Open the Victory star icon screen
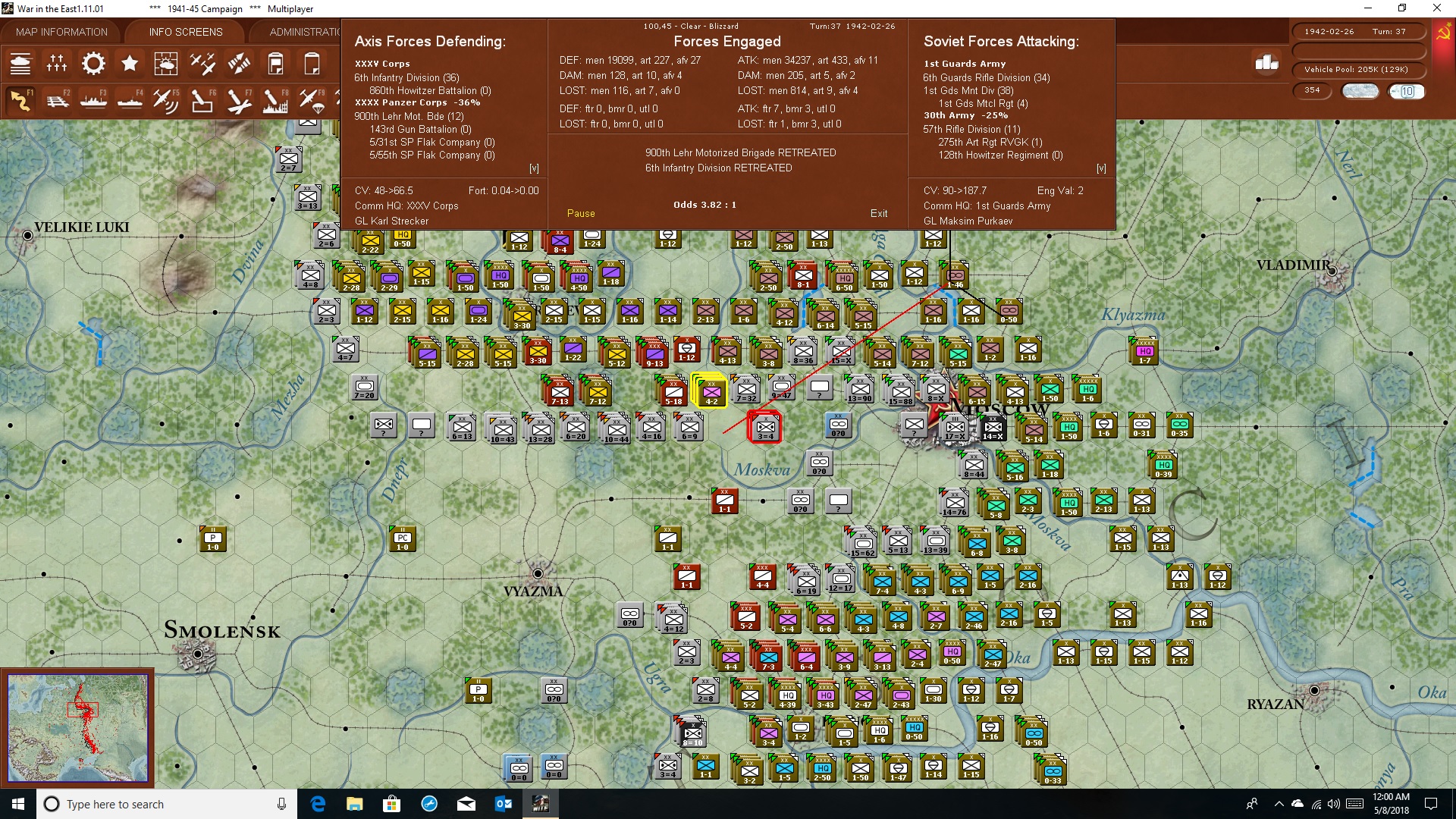 (x=130, y=64)
